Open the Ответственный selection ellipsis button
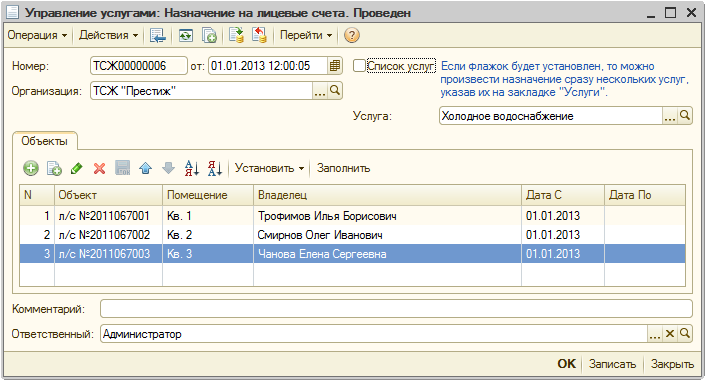The image size is (705, 380). click(x=655, y=334)
